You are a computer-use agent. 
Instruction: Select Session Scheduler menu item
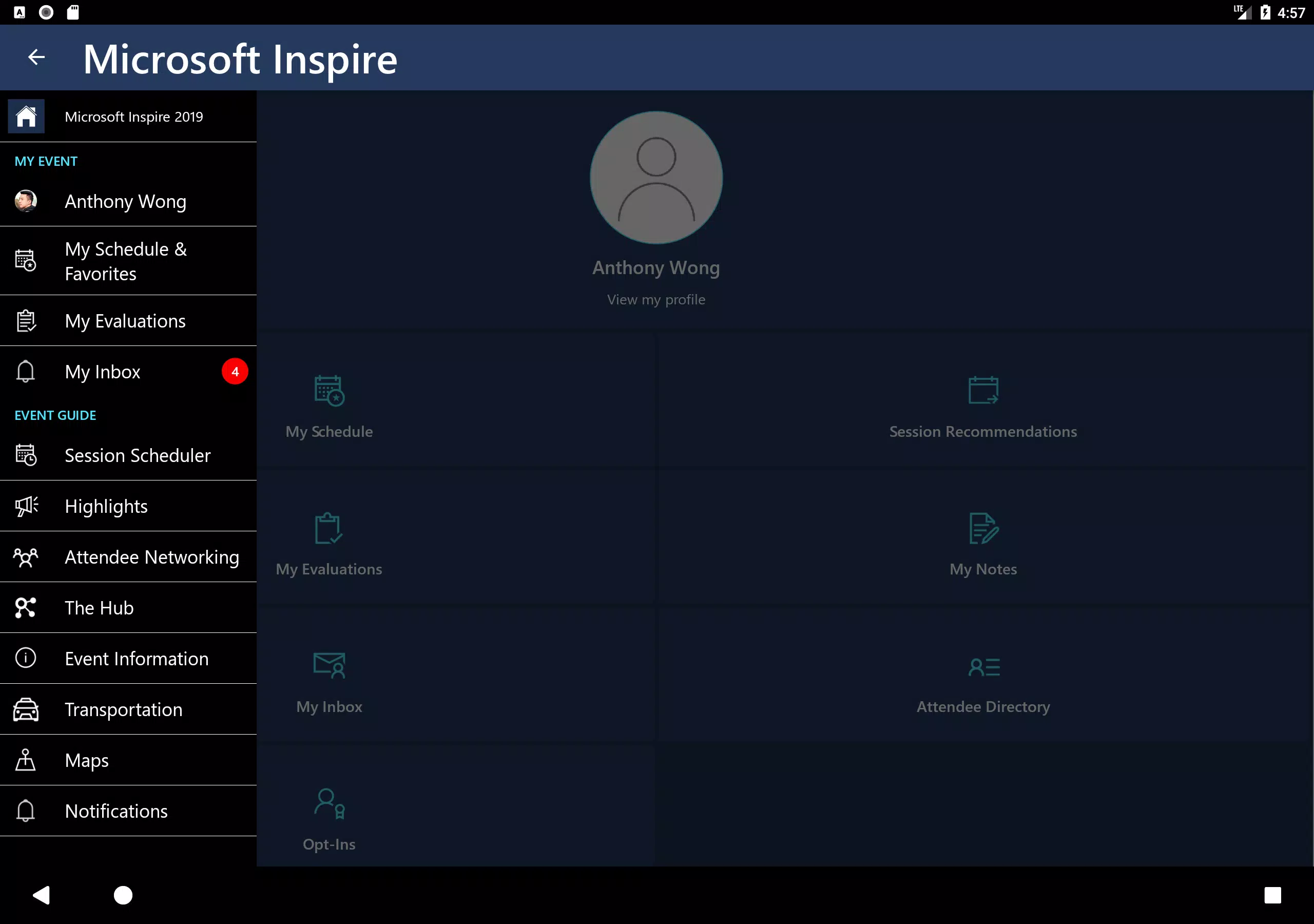coord(128,455)
